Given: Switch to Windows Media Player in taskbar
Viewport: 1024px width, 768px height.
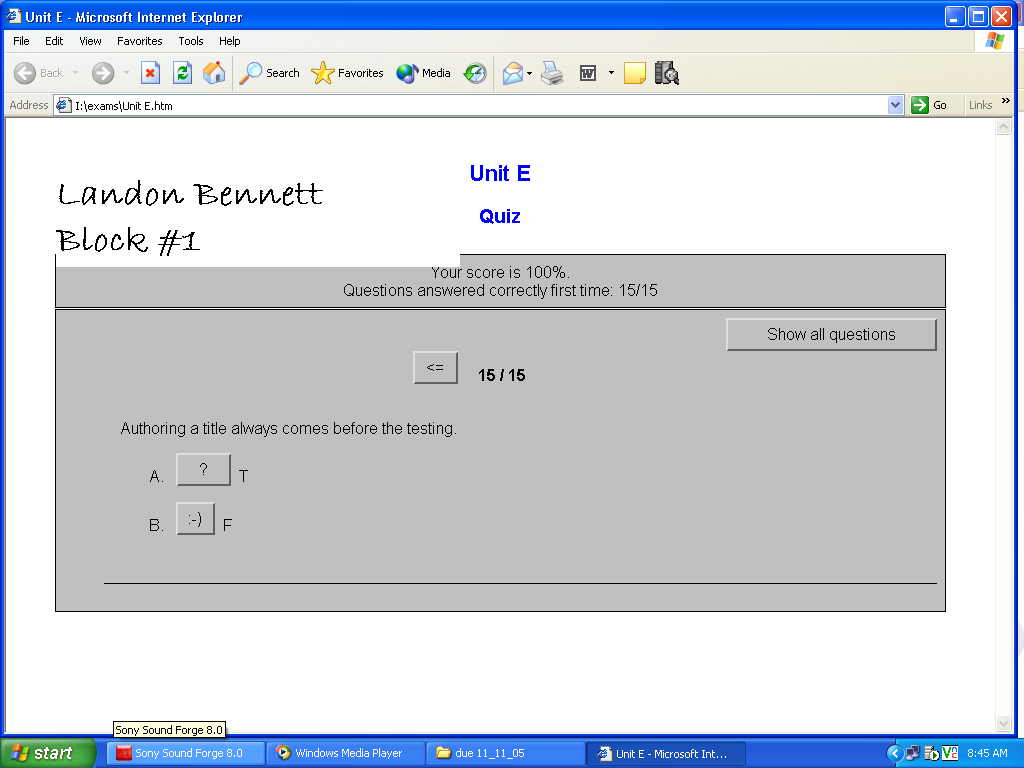Looking at the screenshot, I should tap(347, 753).
